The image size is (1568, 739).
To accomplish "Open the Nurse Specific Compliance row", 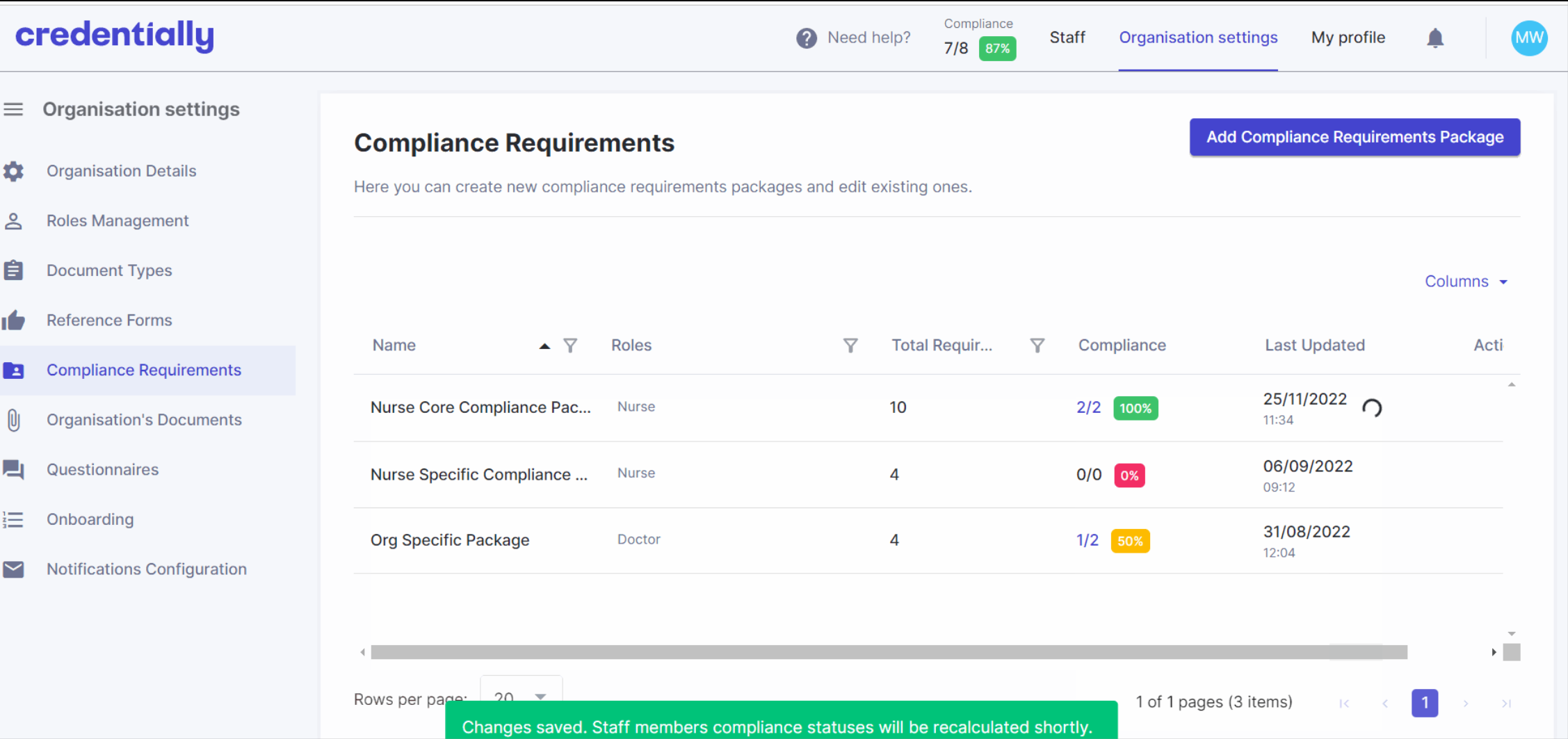I will click(x=928, y=475).
